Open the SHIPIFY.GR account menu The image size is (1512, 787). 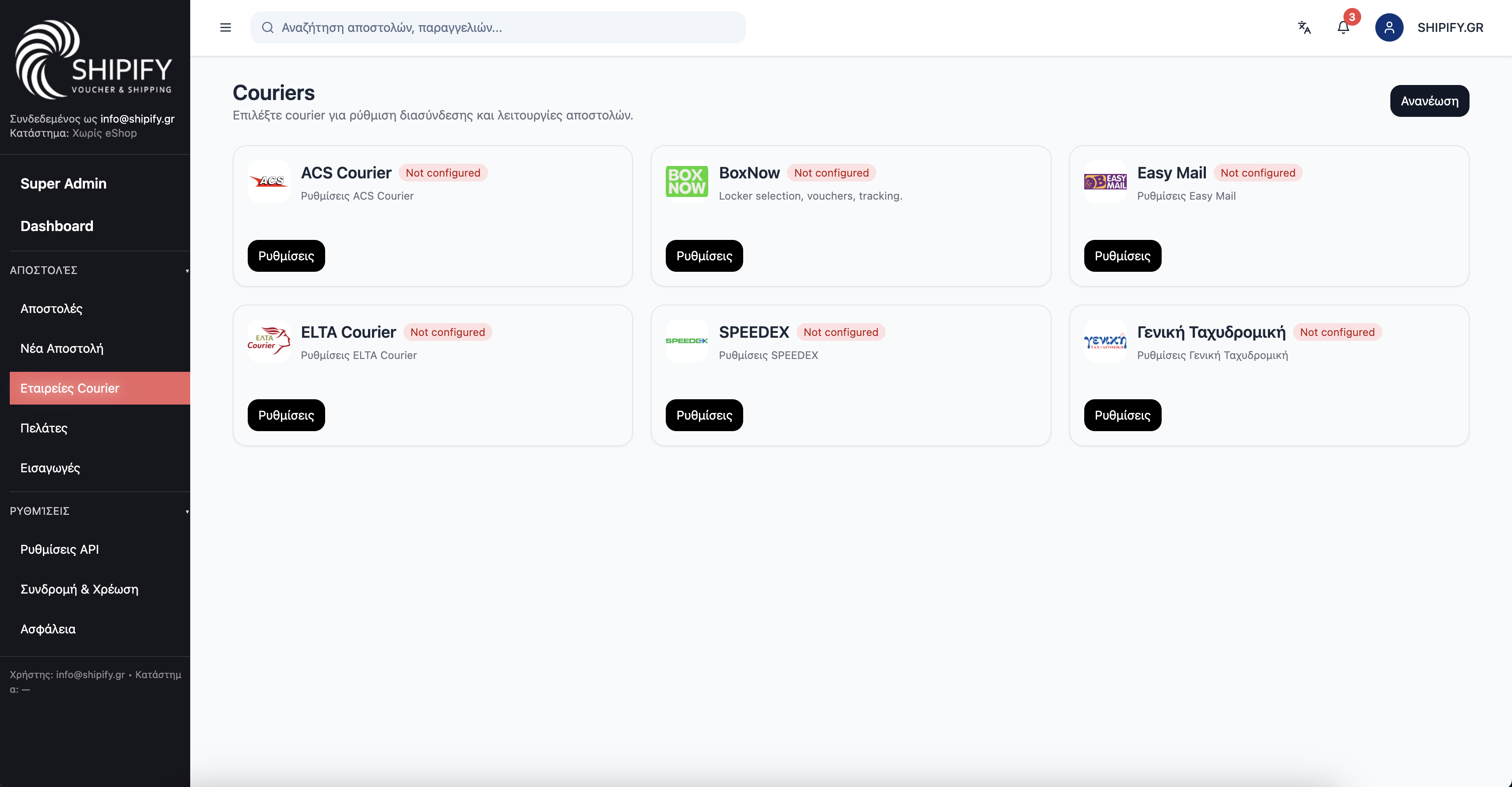click(1450, 27)
